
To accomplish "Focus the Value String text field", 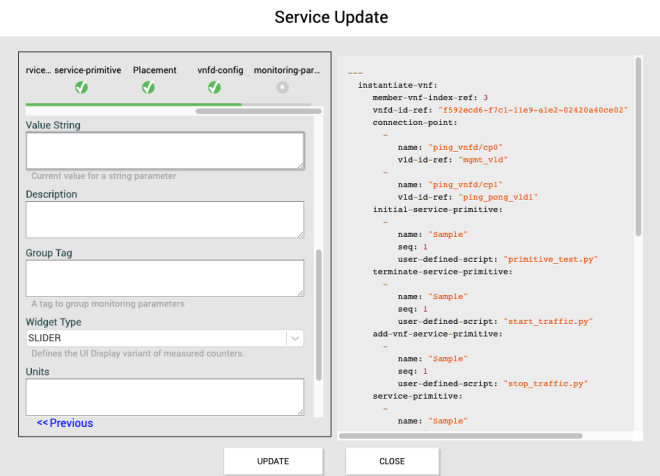I will coord(165,150).
